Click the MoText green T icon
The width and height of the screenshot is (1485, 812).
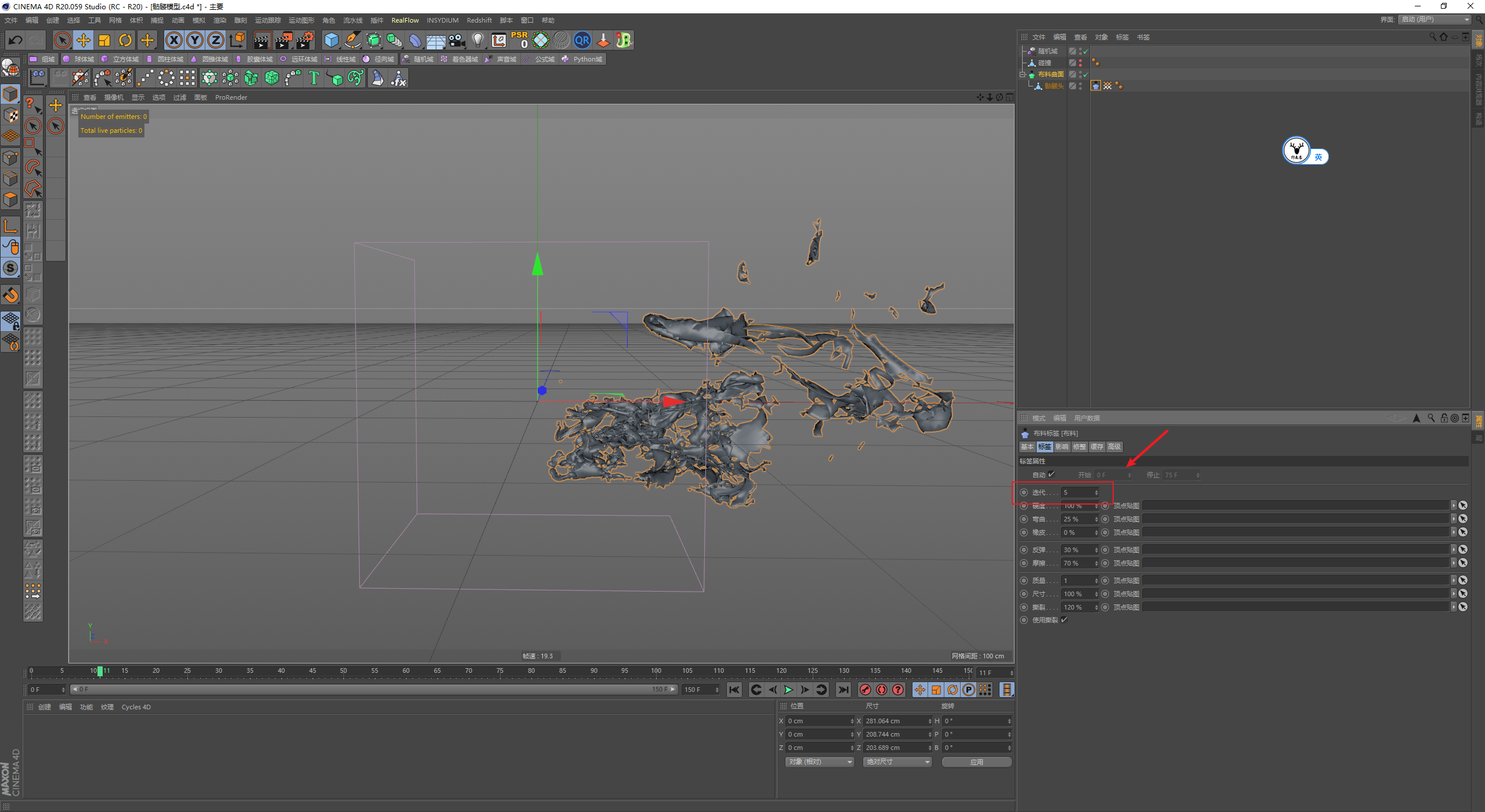click(314, 78)
